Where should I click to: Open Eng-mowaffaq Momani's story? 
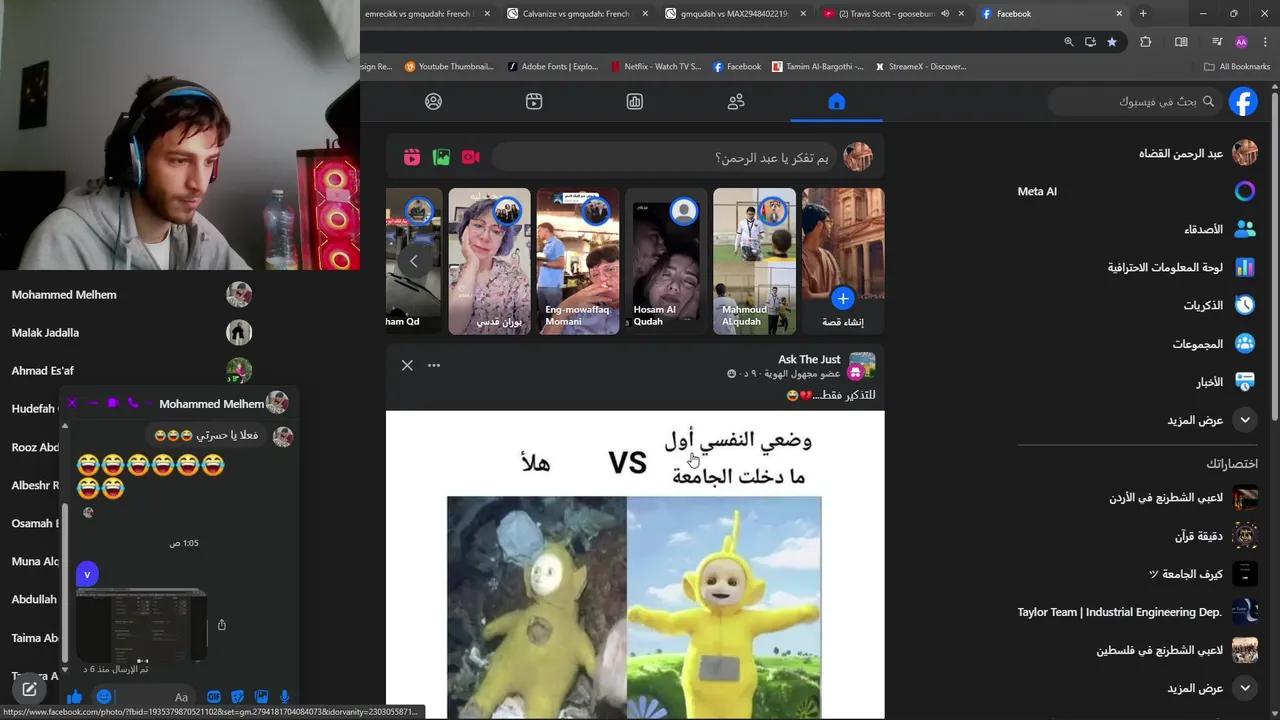pyautogui.click(x=578, y=261)
